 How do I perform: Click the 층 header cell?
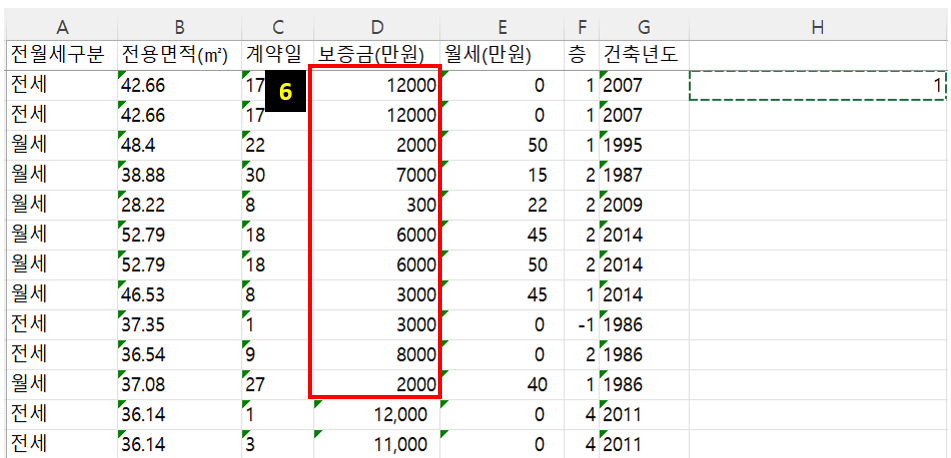click(580, 55)
